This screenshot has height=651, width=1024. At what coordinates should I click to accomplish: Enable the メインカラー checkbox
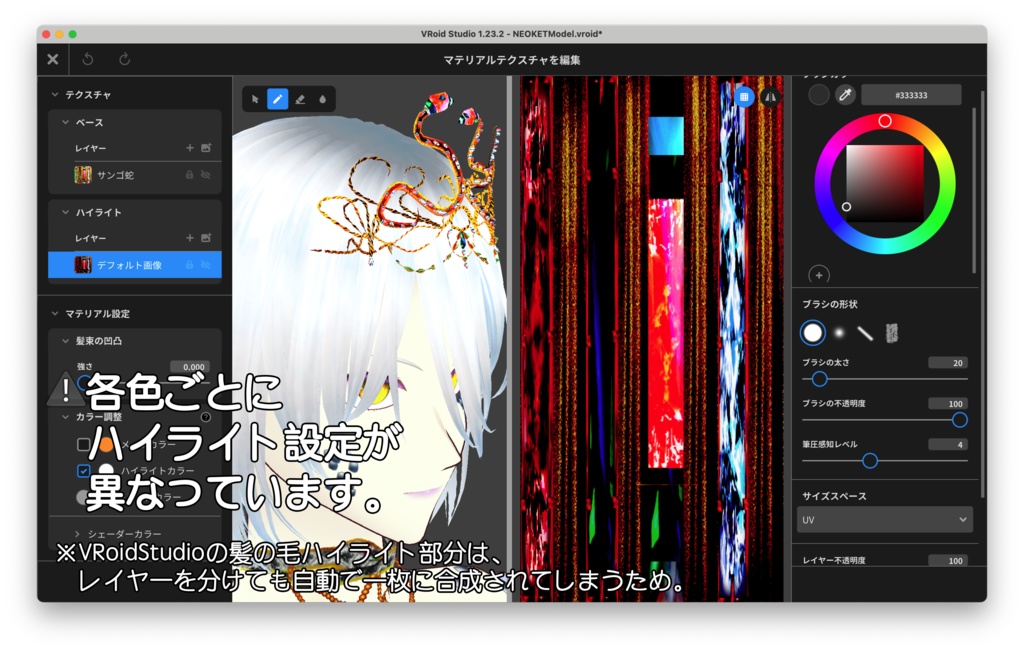(83, 445)
